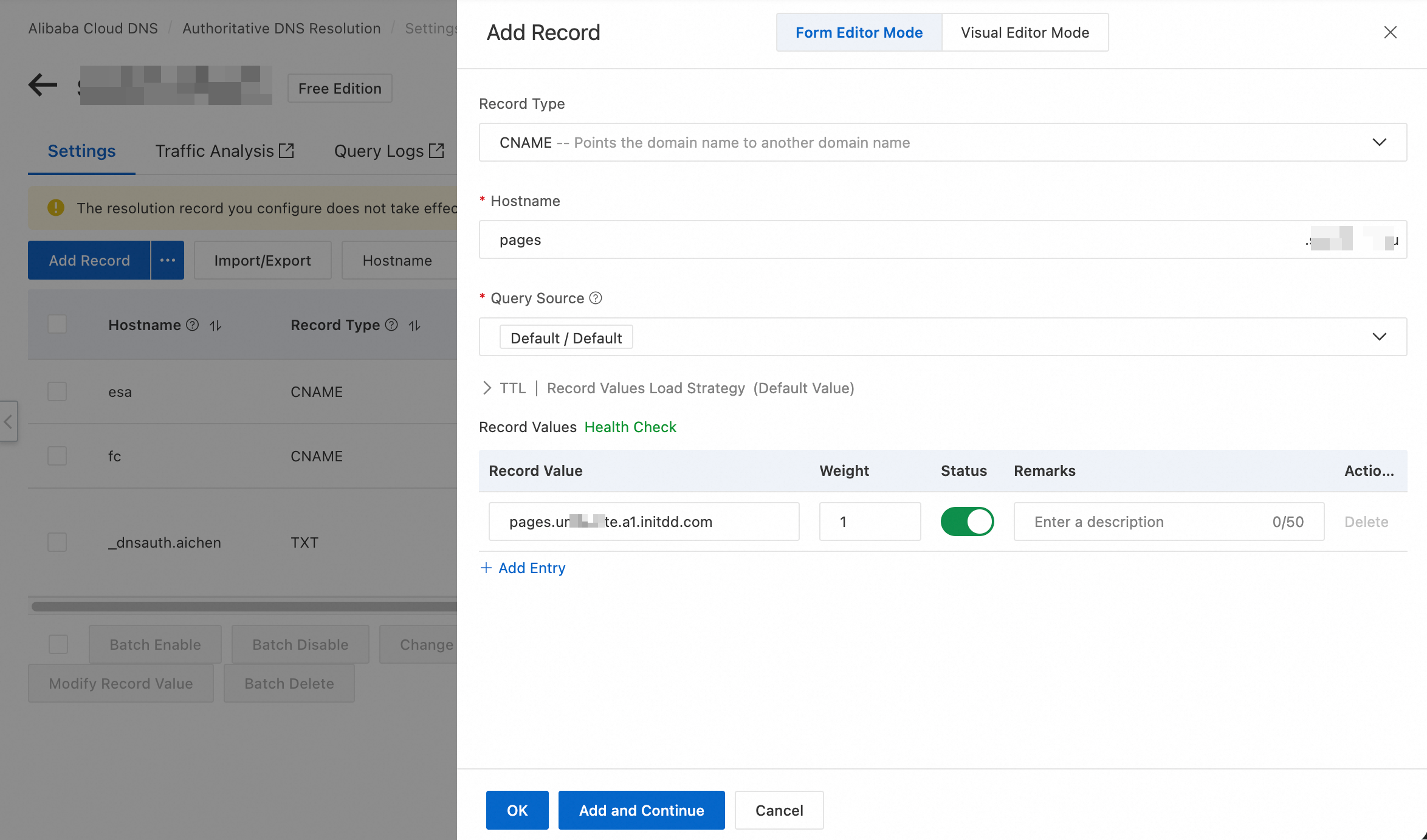Expand the TTL settings section

[x=487, y=388]
